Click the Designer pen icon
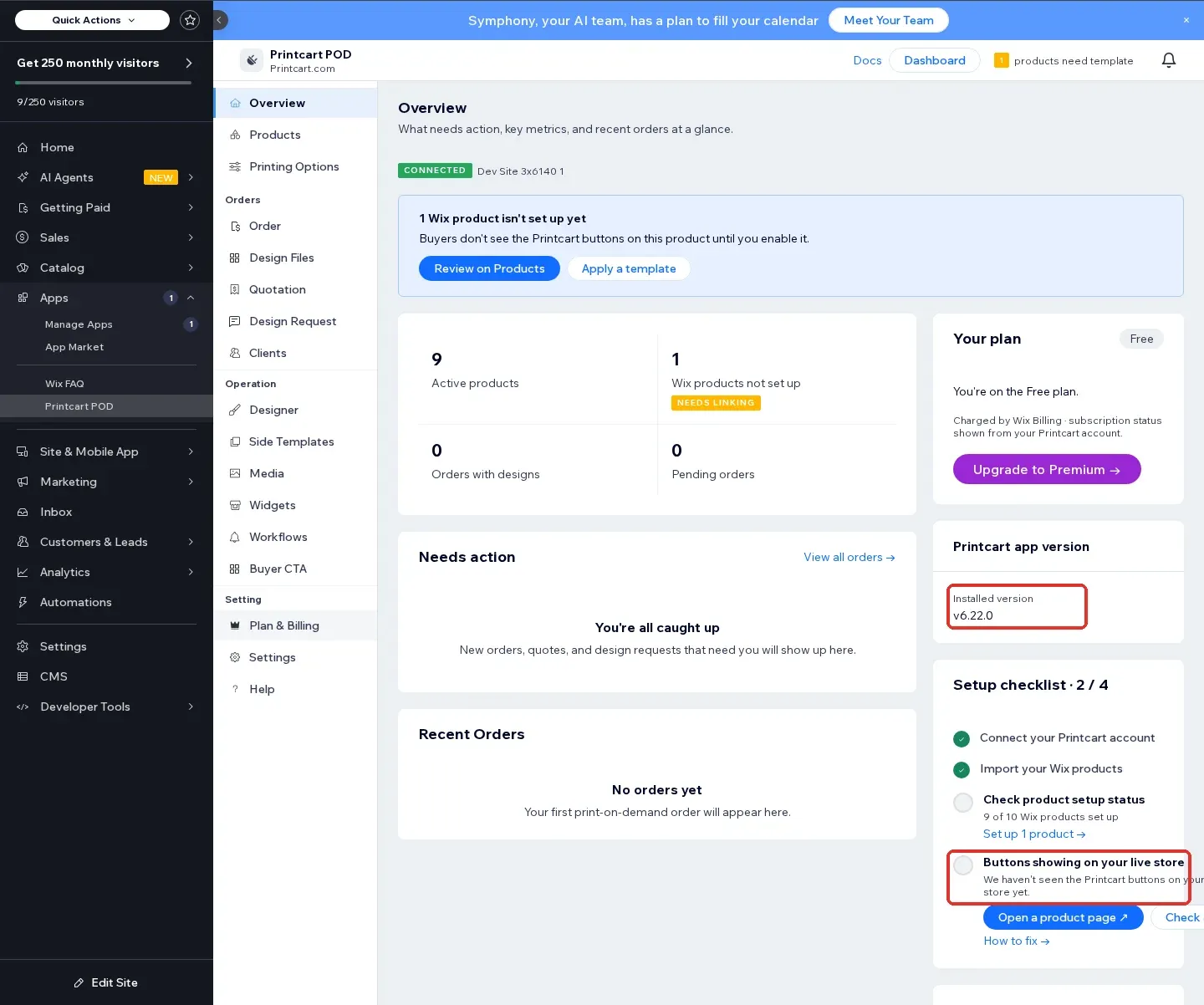The height and width of the screenshot is (1005, 1204). (235, 410)
